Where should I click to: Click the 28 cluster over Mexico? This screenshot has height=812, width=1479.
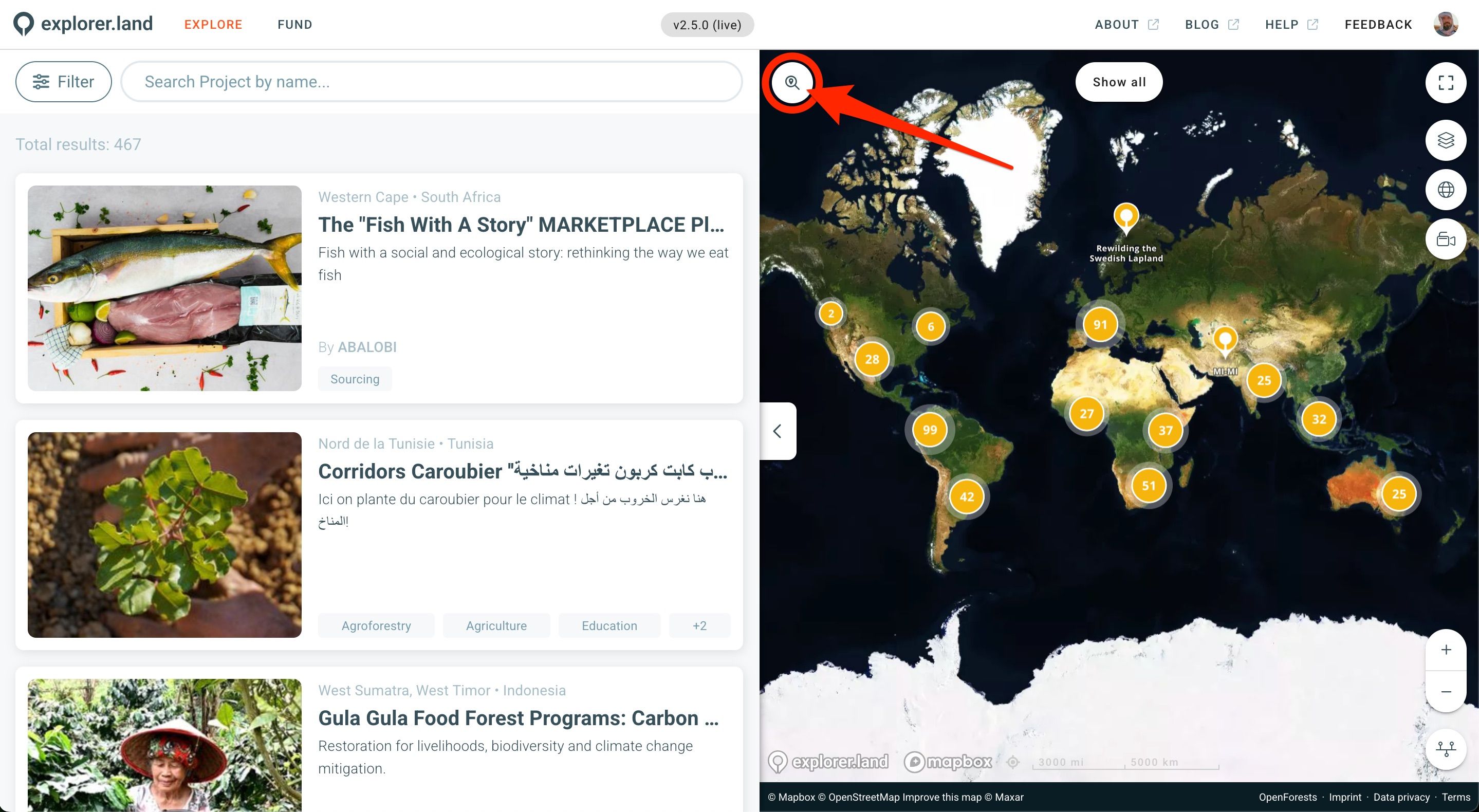click(872, 359)
